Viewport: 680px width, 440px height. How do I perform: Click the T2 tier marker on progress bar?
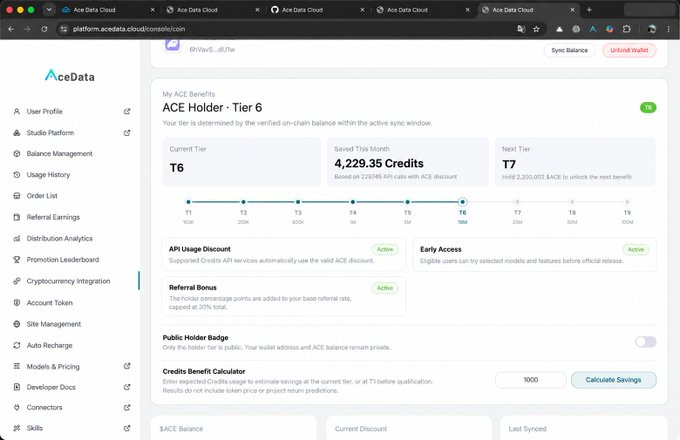pyautogui.click(x=243, y=202)
